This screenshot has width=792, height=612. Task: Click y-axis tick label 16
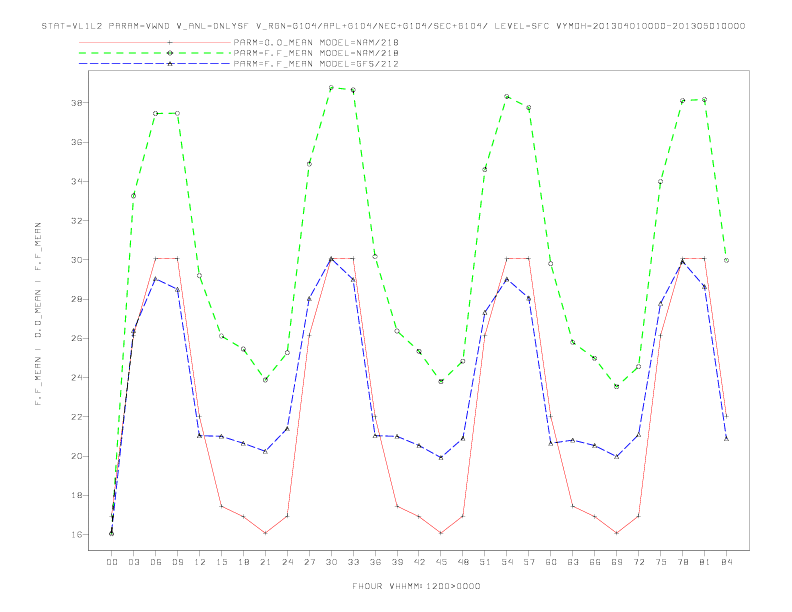[x=78, y=534]
